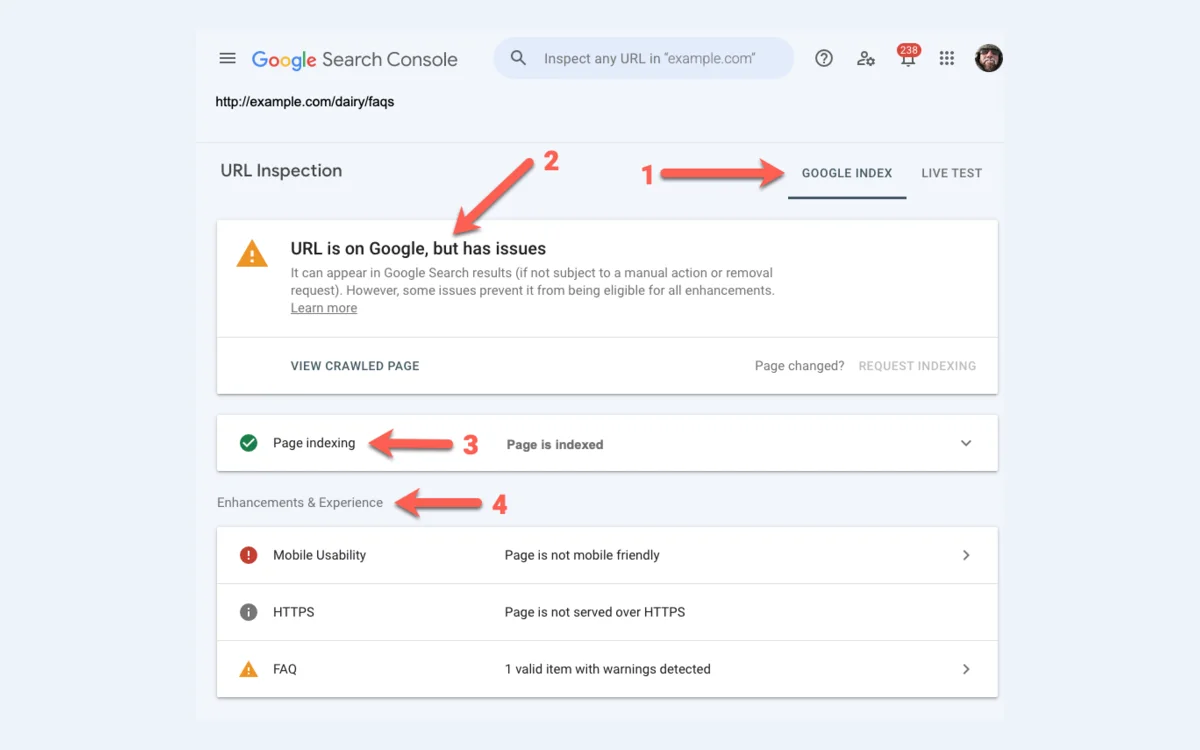Open Mobile Usability details arrow
Viewport: 1200px width, 750px height.
pos(966,555)
